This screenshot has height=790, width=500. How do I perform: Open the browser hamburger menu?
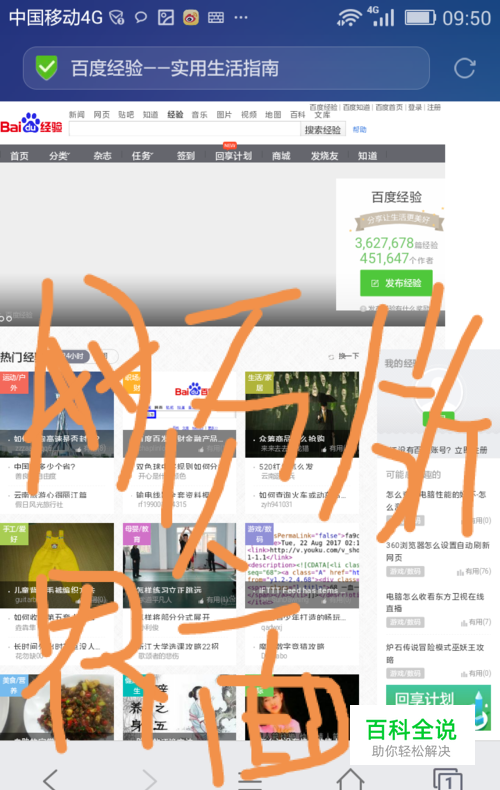click(x=250, y=781)
